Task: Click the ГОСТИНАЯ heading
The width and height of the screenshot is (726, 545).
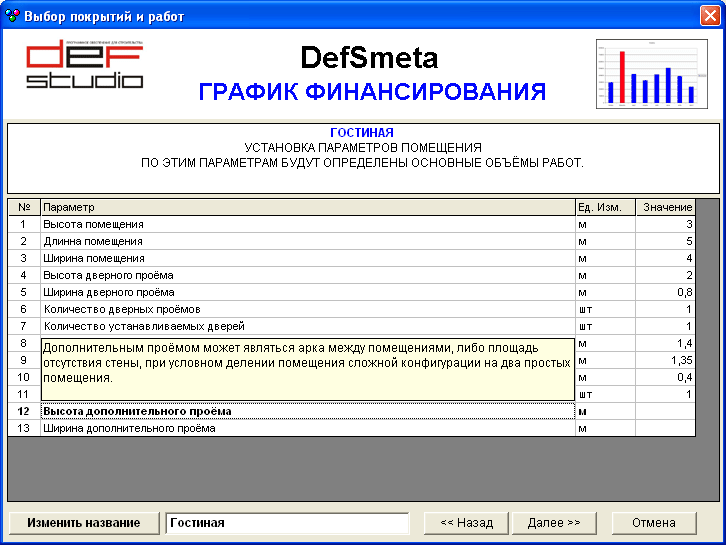Action: pyautogui.click(x=362, y=133)
